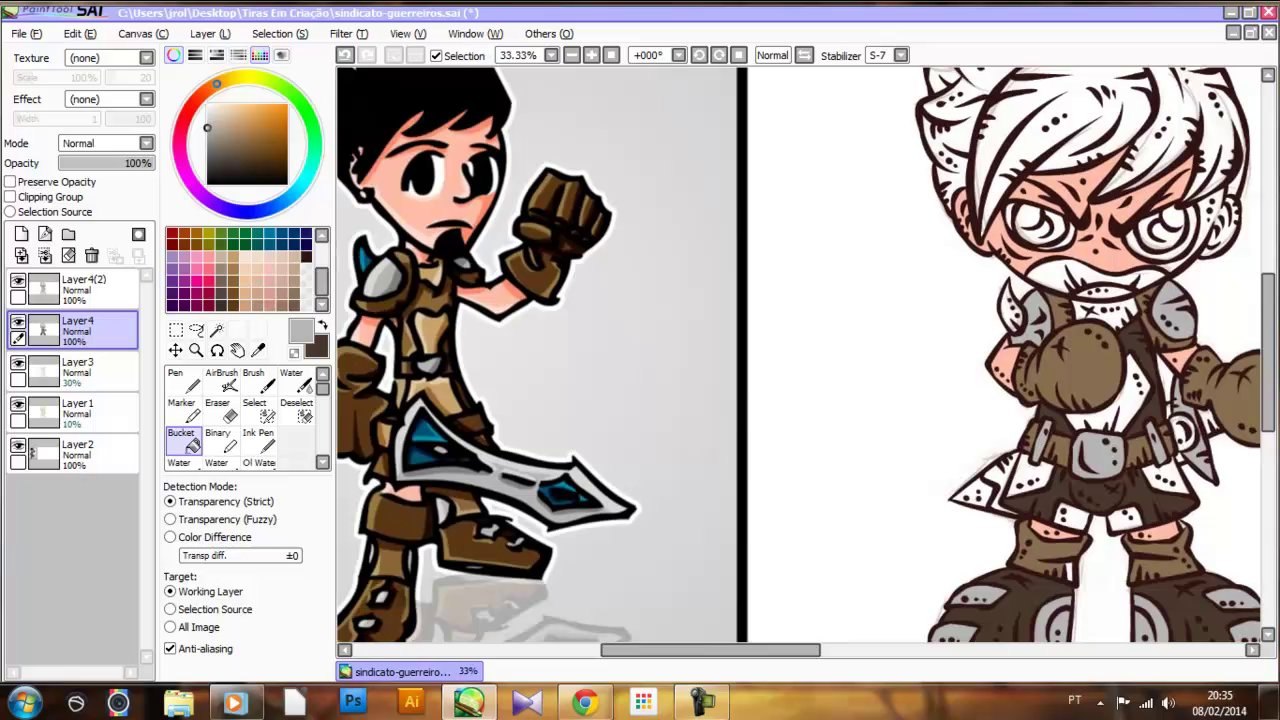Zoom in with the plus button
This screenshot has height=720, width=1280.
(x=591, y=55)
